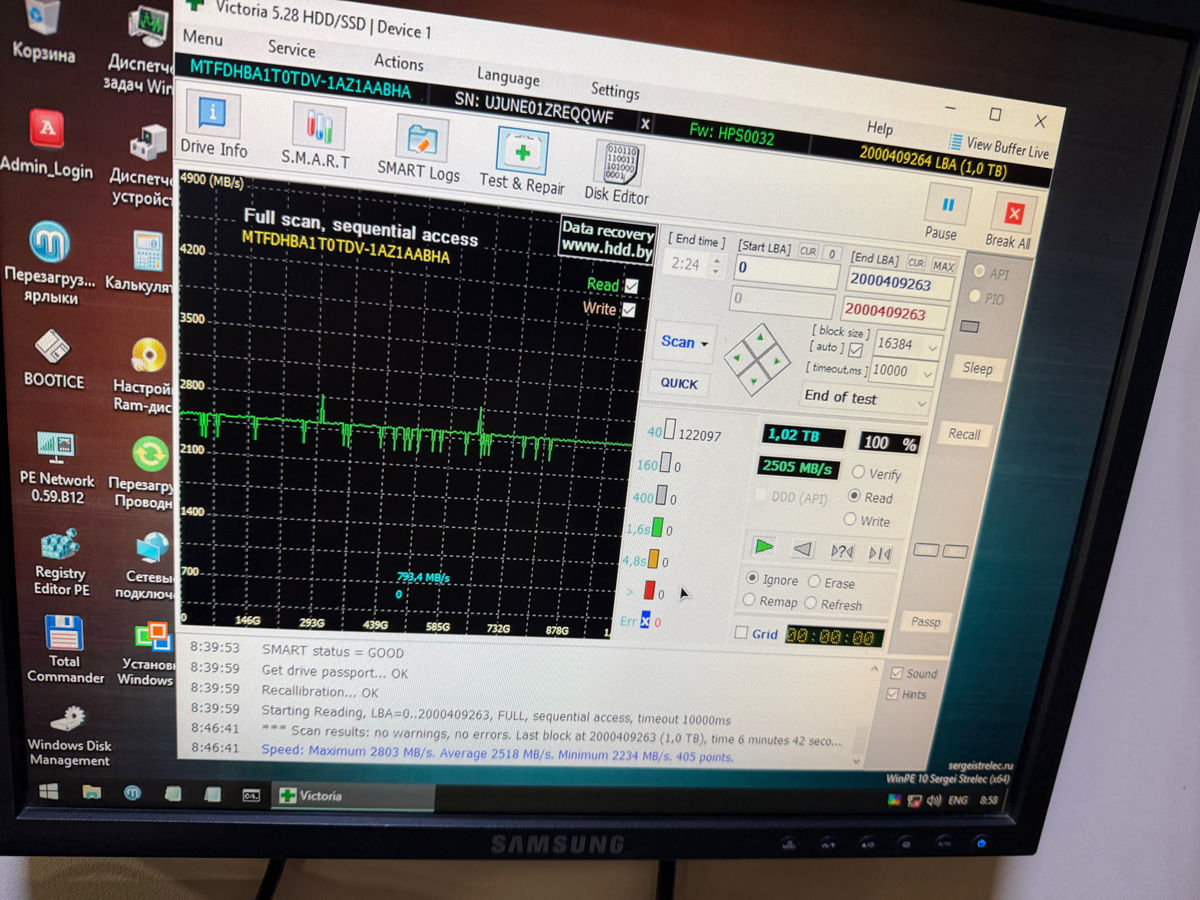Disable the Read graph checkbox
This screenshot has width=1200, height=900.
coord(631,286)
